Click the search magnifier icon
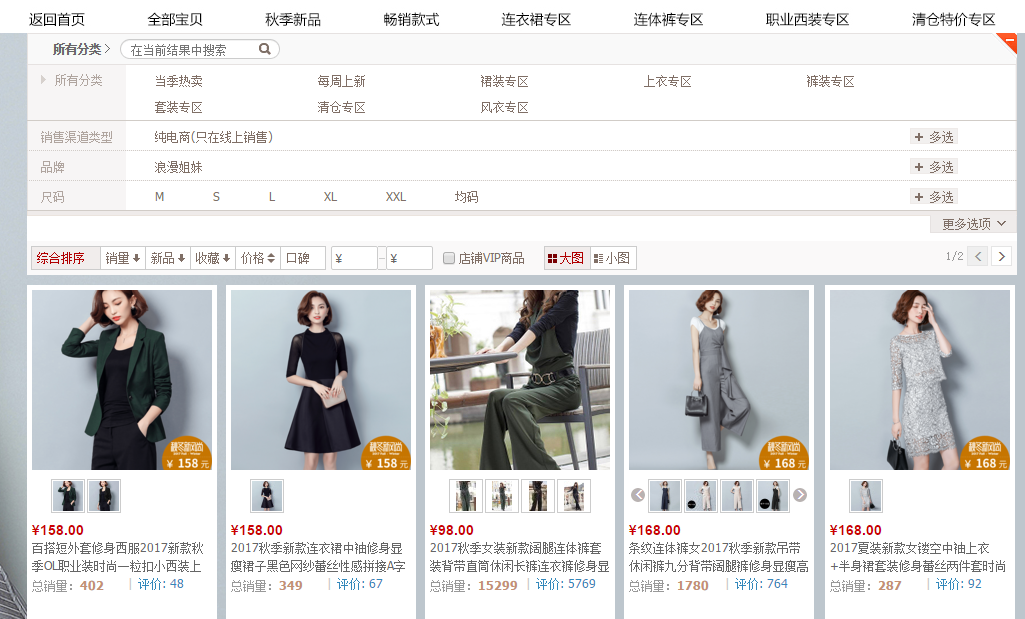This screenshot has height=619, width=1025. pyautogui.click(x=265, y=49)
